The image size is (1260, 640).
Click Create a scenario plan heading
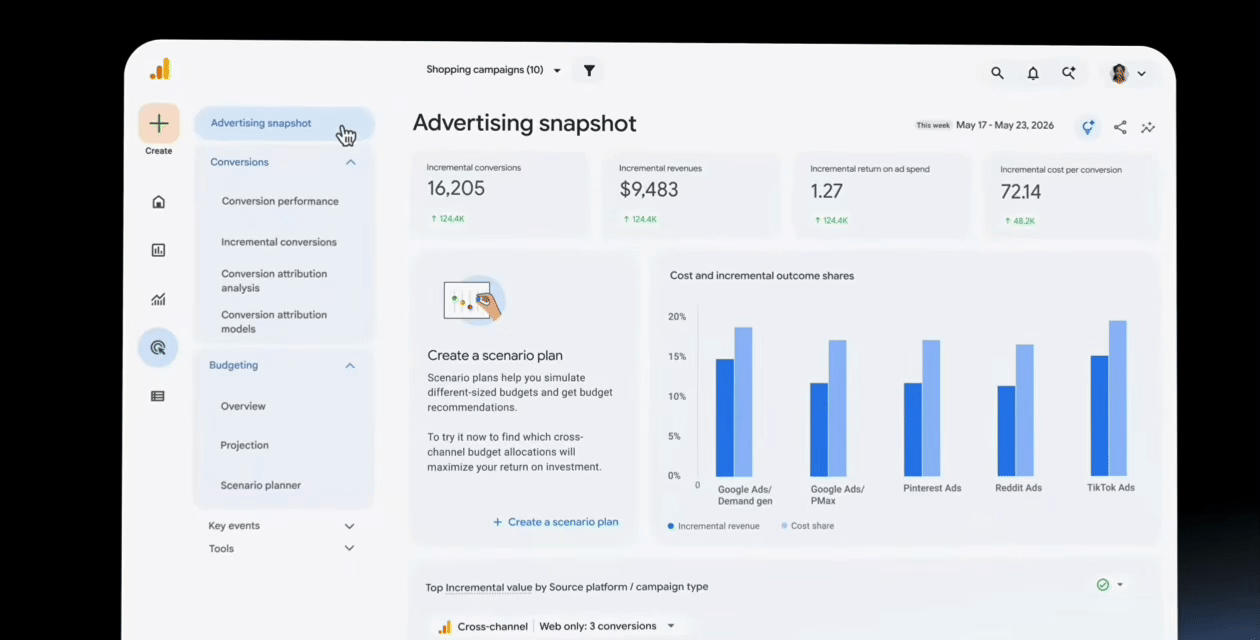[495, 355]
